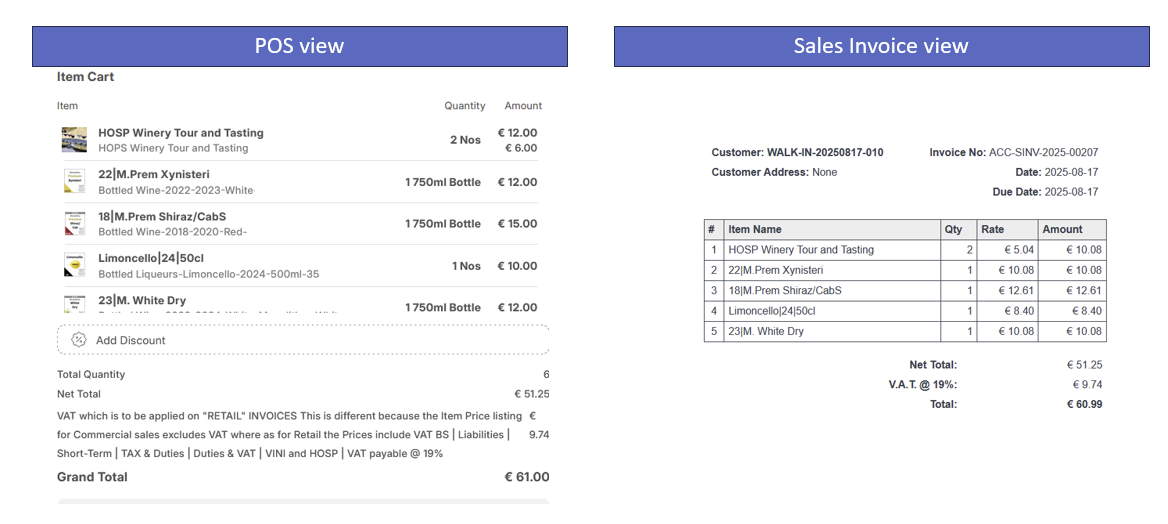Click the 23|M. White Dry bottle thumbnail
The width and height of the screenshot is (1168, 524).
pos(74,304)
